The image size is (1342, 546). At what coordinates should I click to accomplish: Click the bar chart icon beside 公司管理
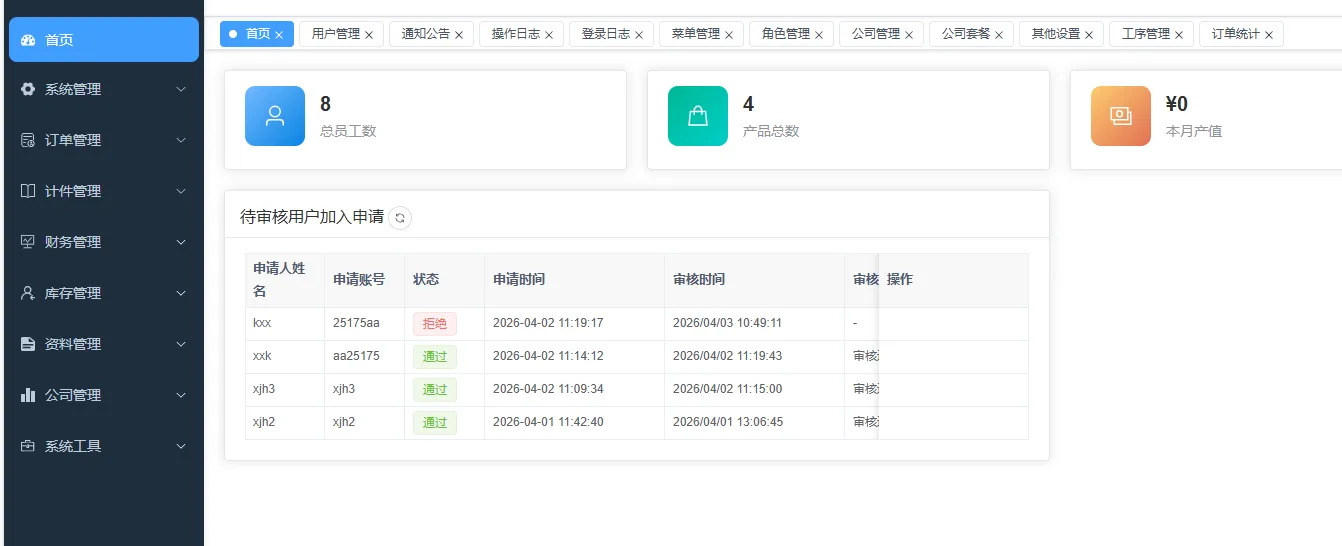click(28, 395)
